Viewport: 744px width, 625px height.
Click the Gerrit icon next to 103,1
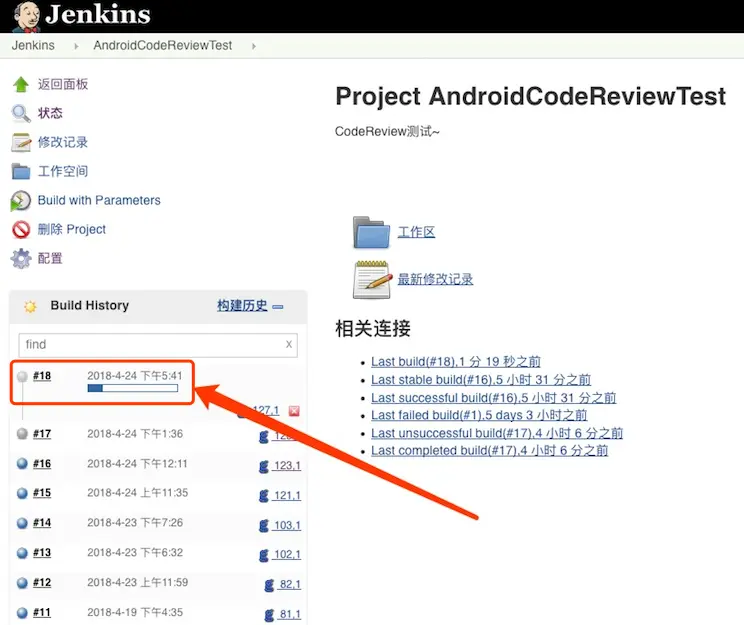(x=264, y=526)
